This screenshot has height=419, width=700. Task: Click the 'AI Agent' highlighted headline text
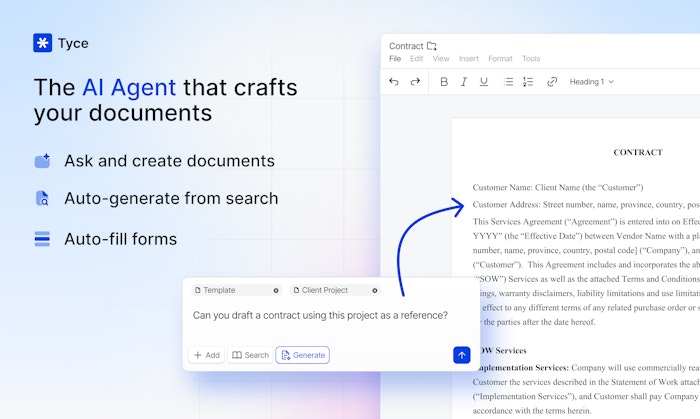point(129,87)
